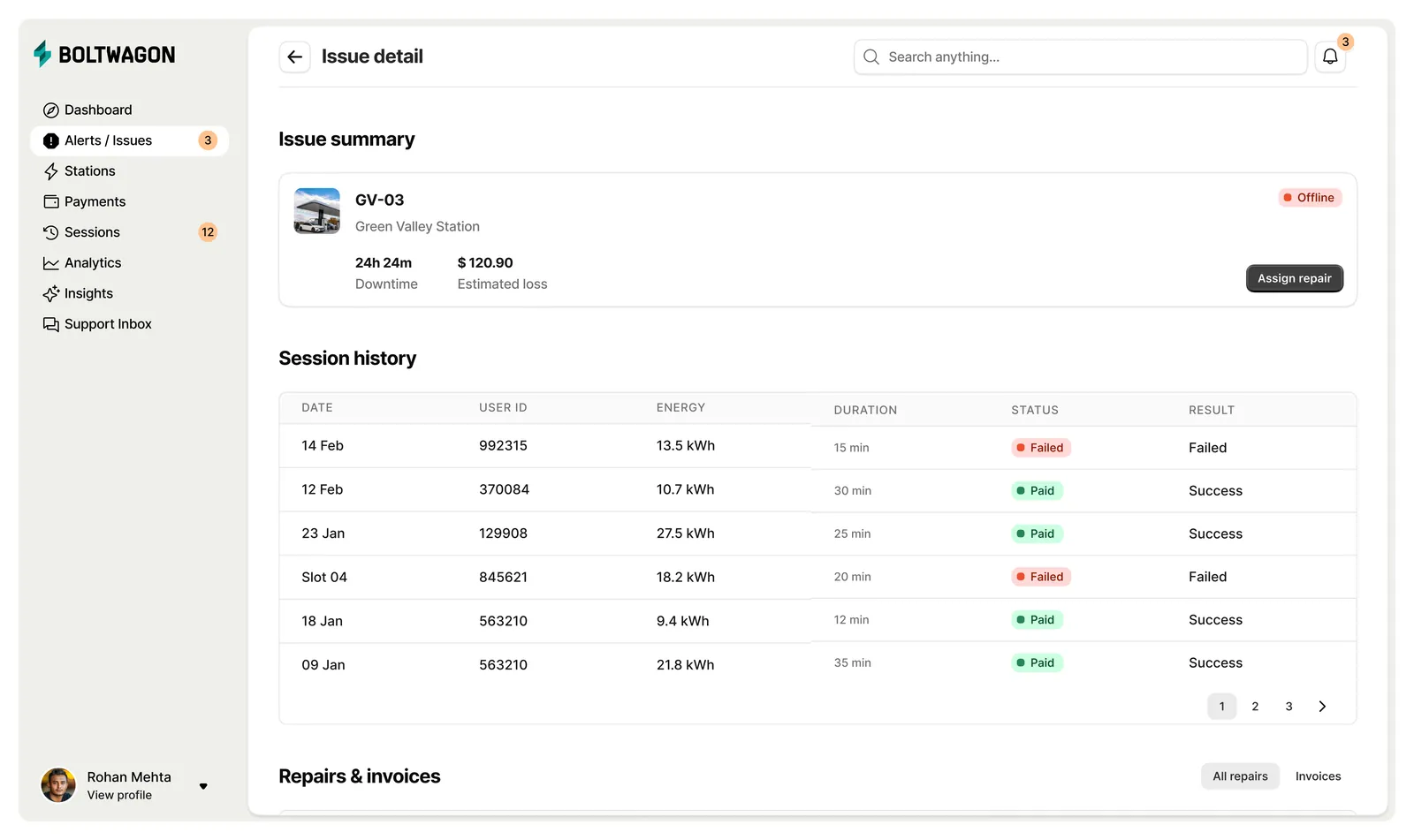Click the Sessions history clock icon
This screenshot has height=840, width=1414.
51,233
